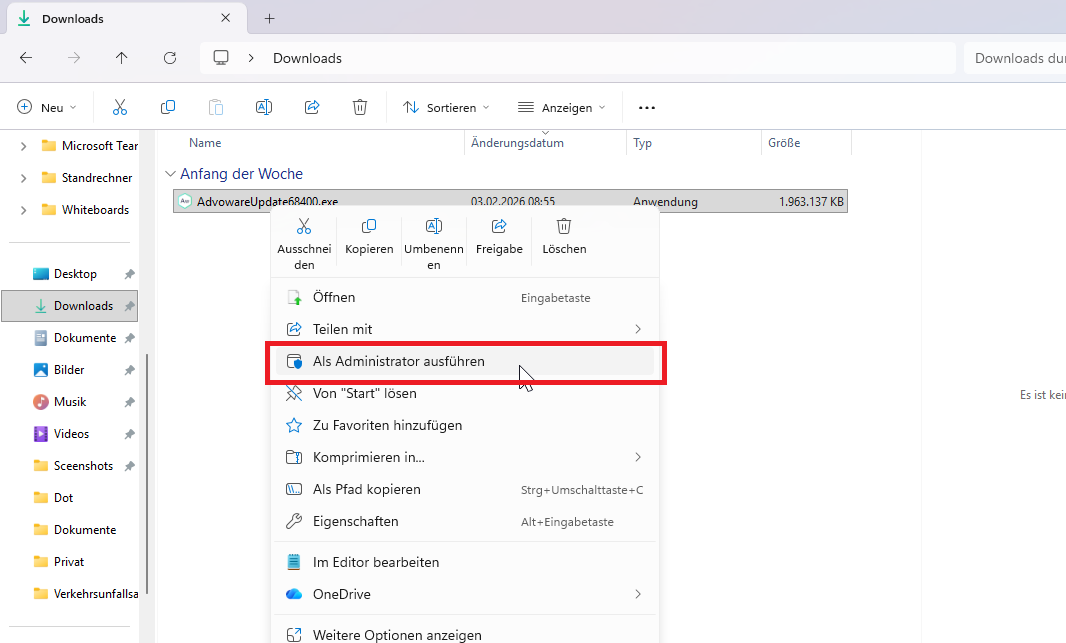Image resolution: width=1066 pixels, height=643 pixels.
Task: Choose Löschen in the context menu
Action: 564,237
